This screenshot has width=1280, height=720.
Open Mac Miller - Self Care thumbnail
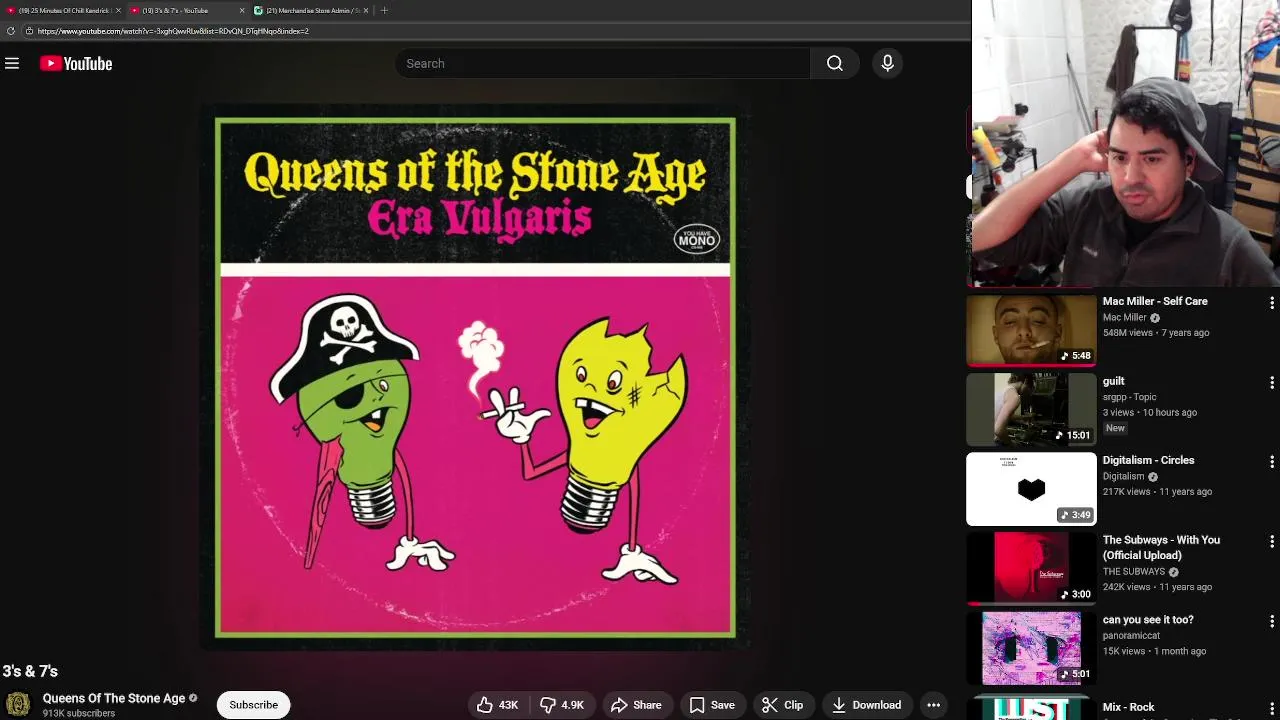[1031, 330]
